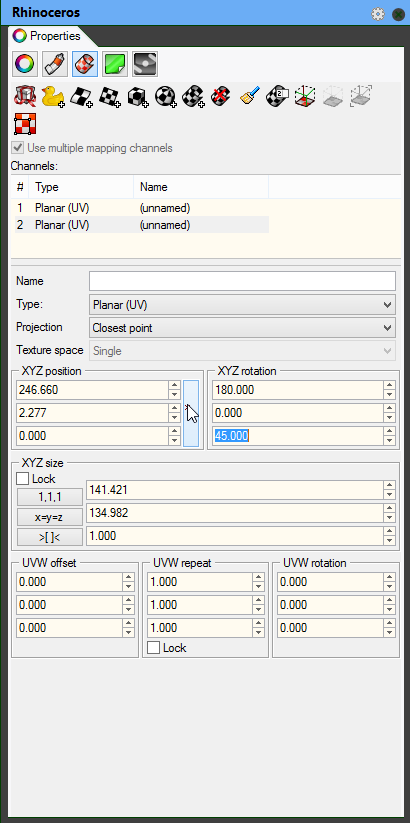Match mapping using the paintbrush icon

(x=250, y=97)
